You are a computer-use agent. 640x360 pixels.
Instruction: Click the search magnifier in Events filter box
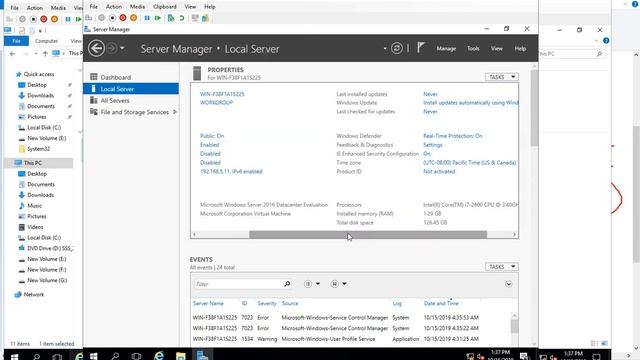point(287,284)
